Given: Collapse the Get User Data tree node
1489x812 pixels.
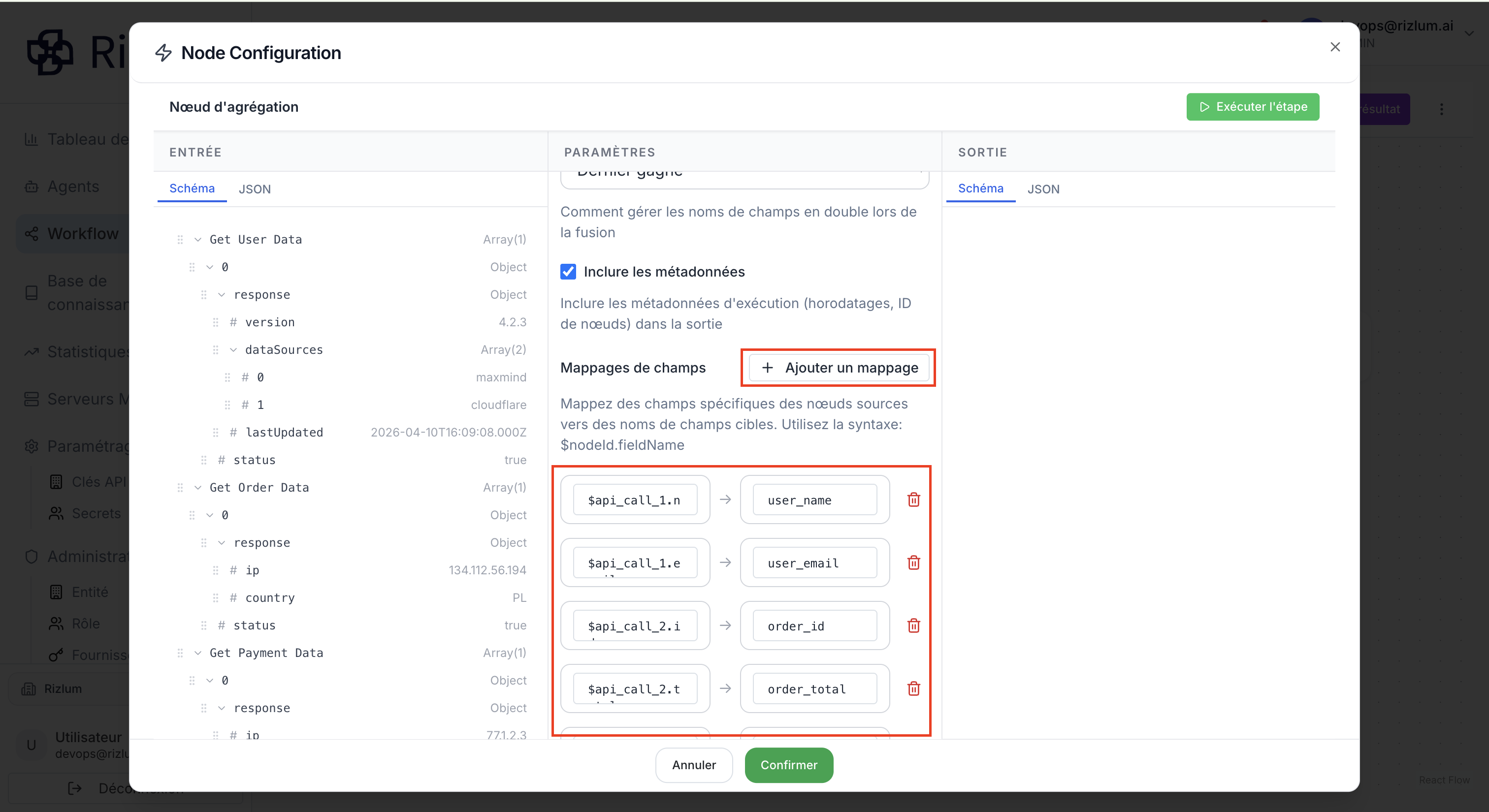Looking at the screenshot, I should pyautogui.click(x=197, y=239).
